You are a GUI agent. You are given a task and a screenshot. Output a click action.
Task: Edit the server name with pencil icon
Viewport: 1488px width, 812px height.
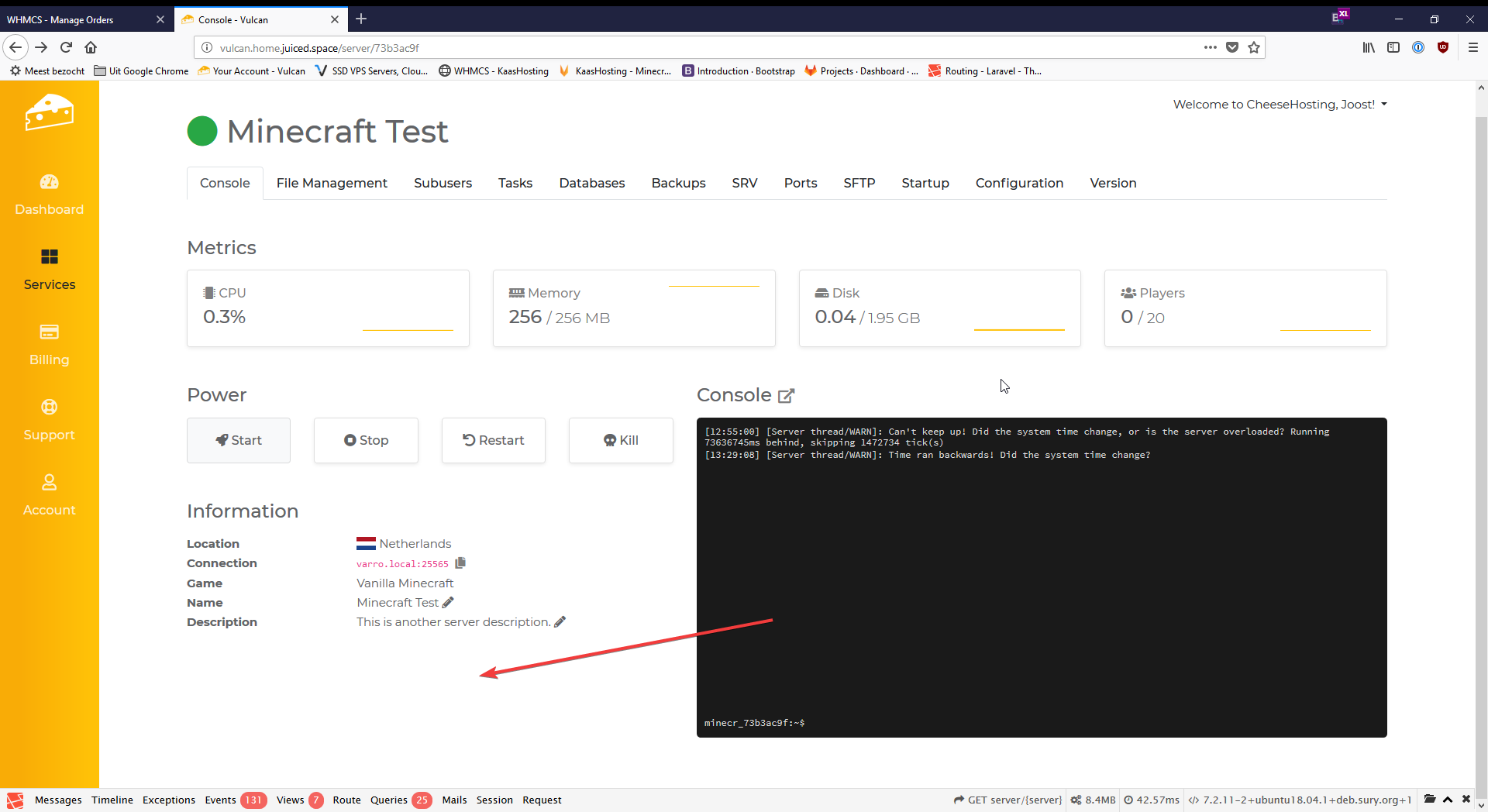click(448, 603)
